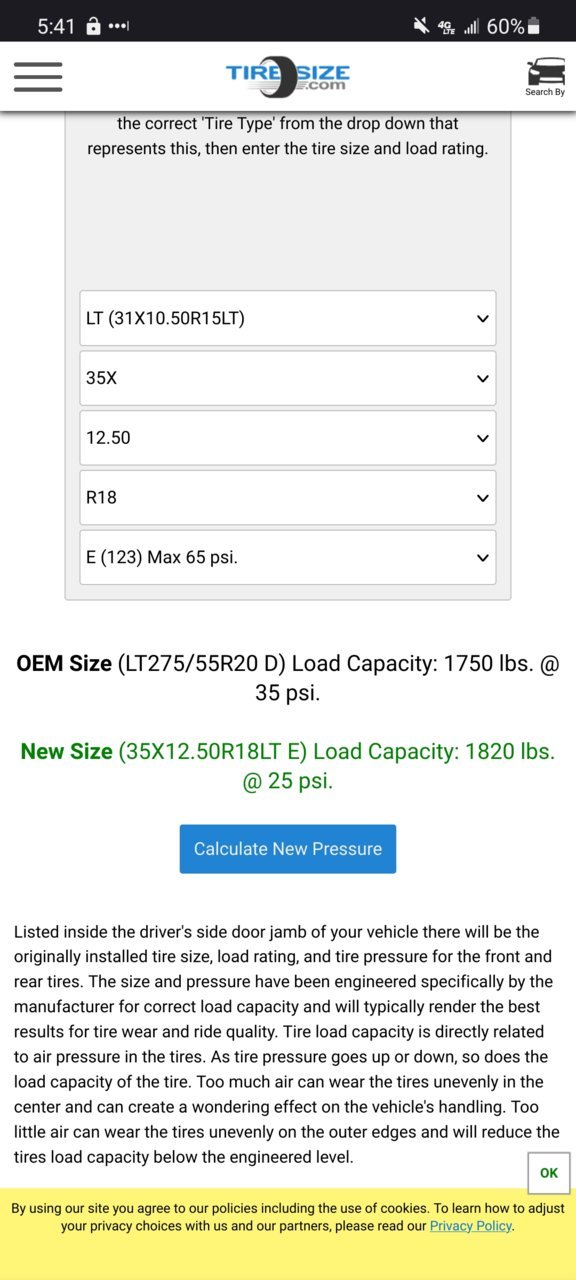Open the 12.50 tire width dropdown
Image resolution: width=576 pixels, height=1280 pixels.
tap(288, 438)
